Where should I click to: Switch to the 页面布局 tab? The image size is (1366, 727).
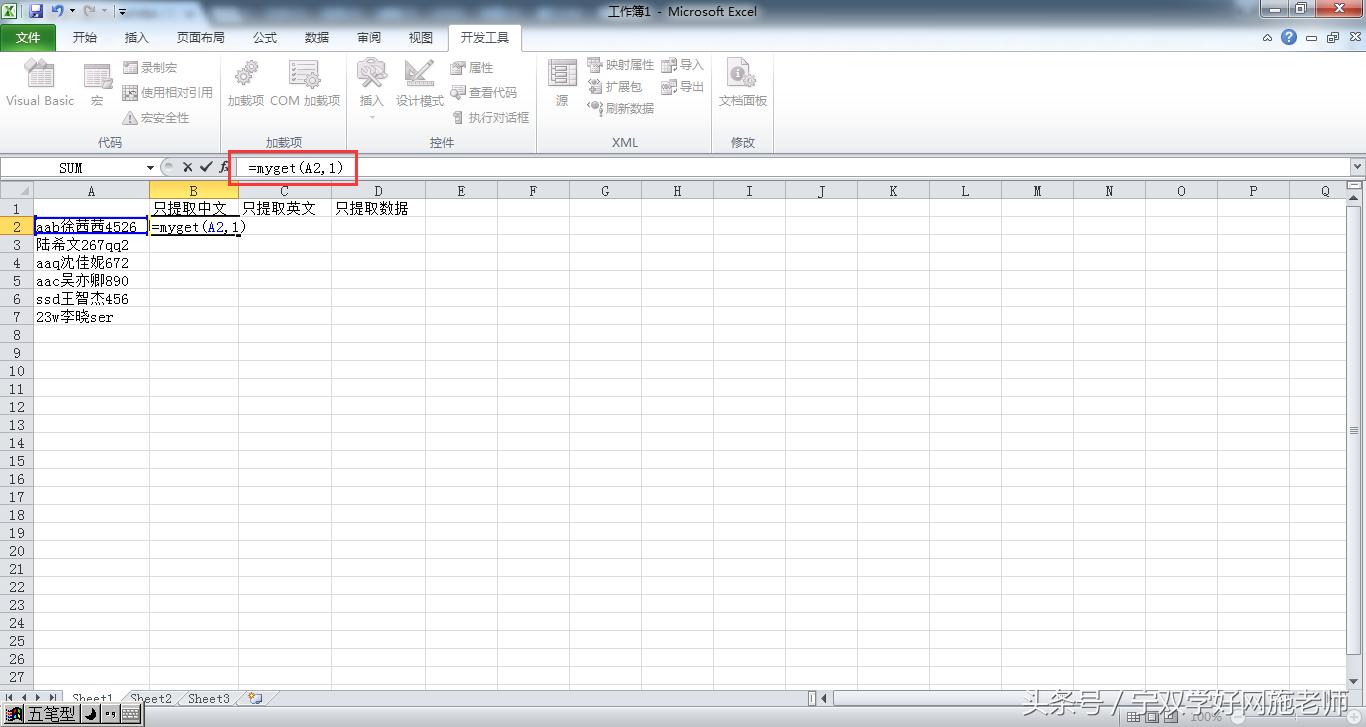200,38
